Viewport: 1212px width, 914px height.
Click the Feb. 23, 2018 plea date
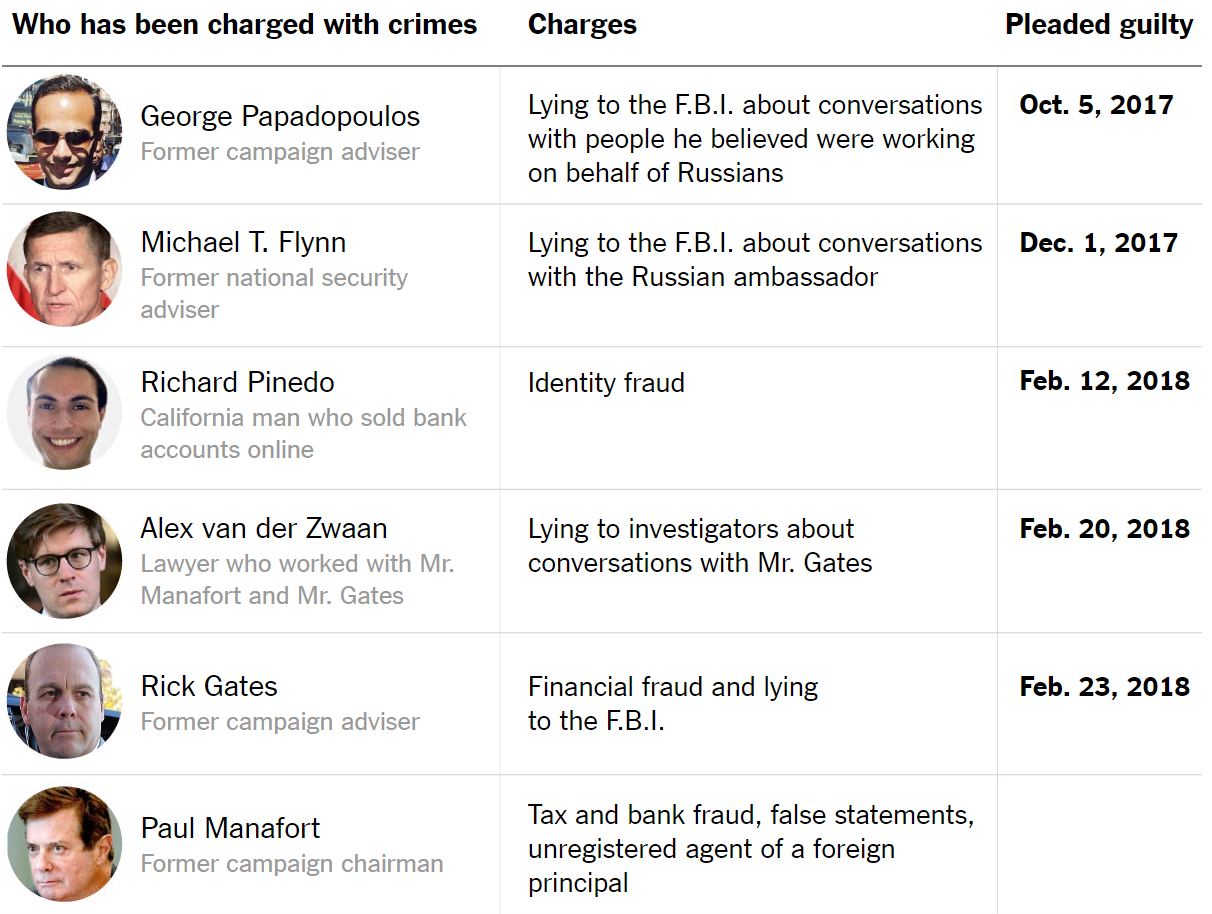point(1104,687)
